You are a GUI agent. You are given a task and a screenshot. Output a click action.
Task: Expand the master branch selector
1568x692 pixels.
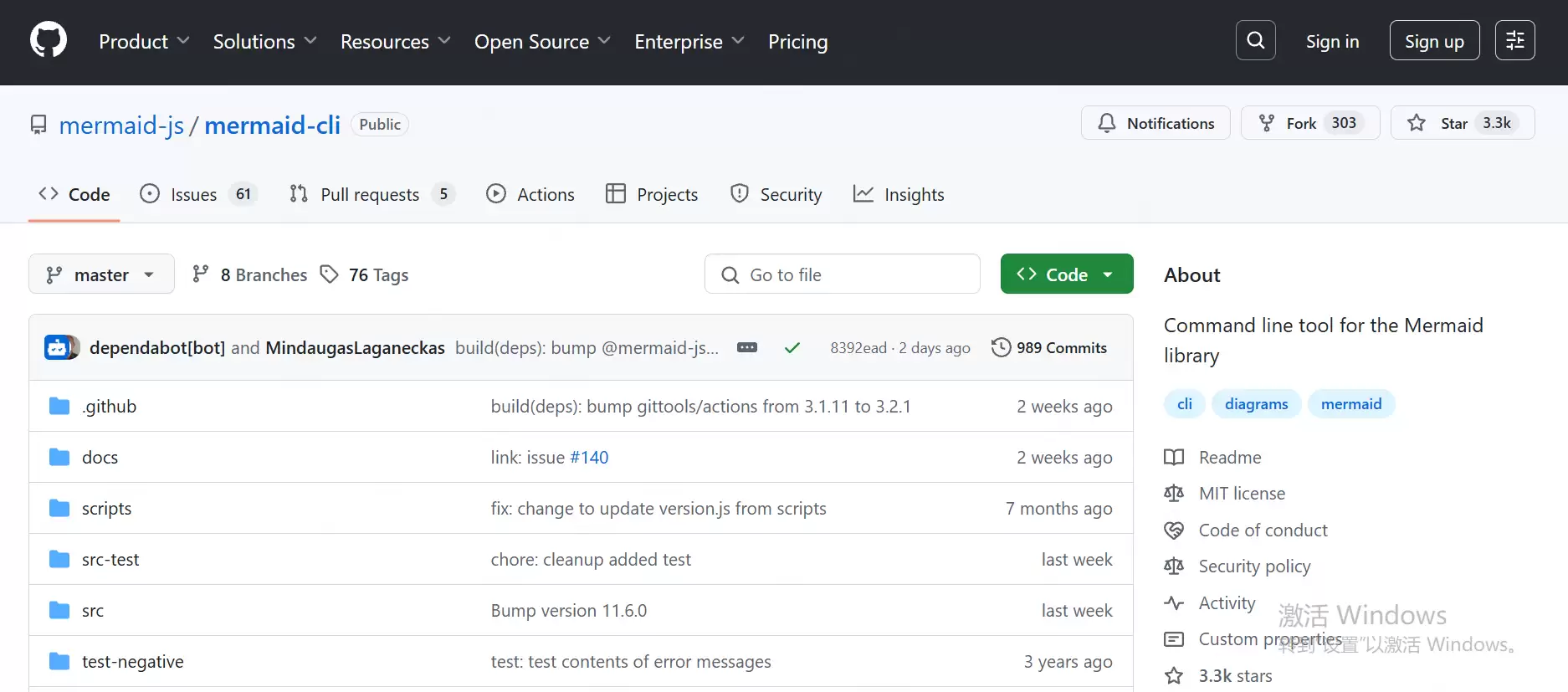pyautogui.click(x=101, y=274)
